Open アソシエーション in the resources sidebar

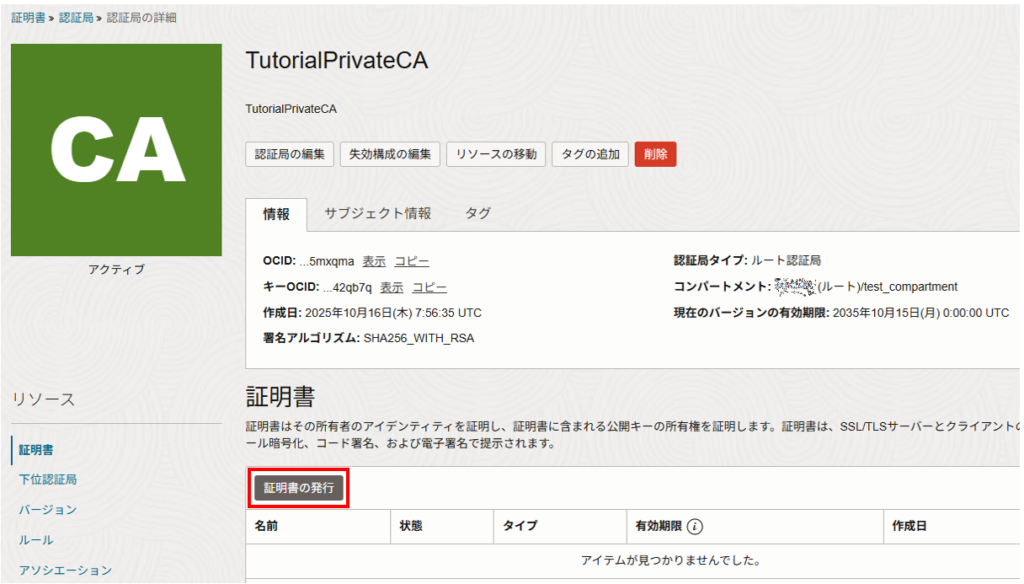(66, 570)
